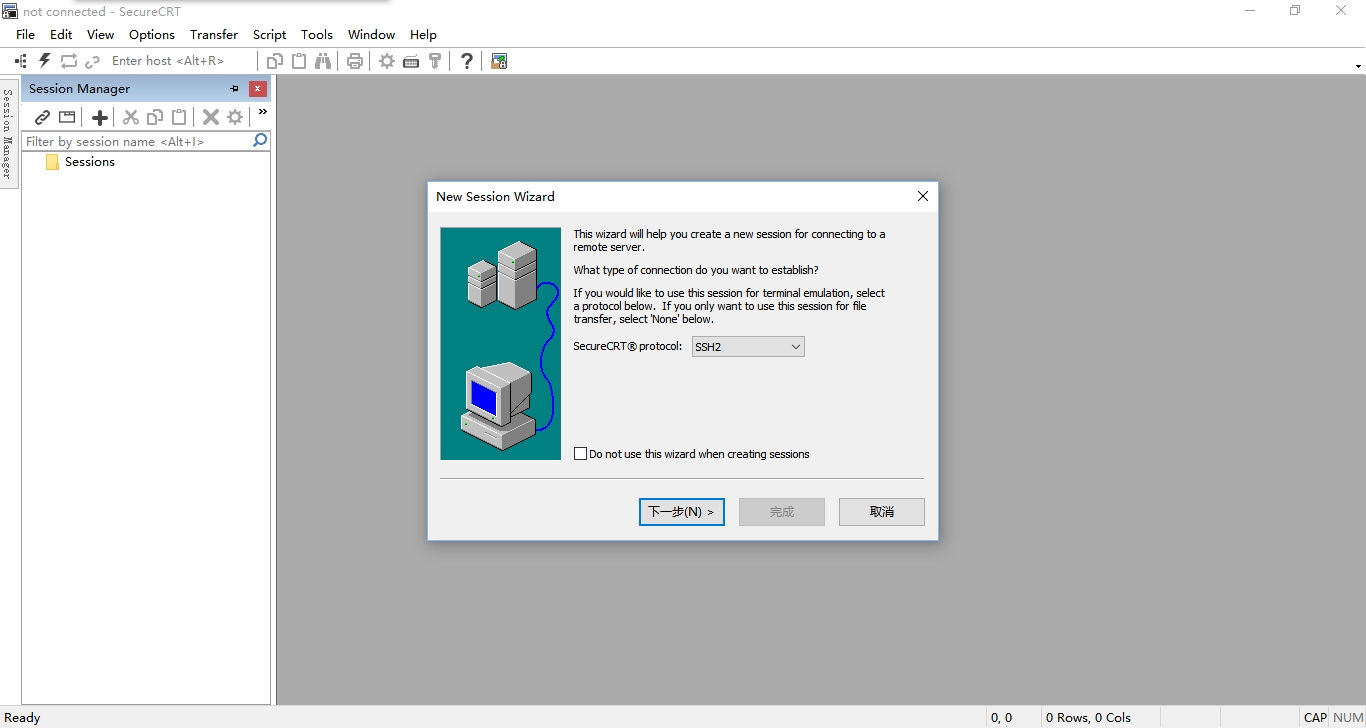Toggle 'Do not use this wizard' checkbox
The height and width of the screenshot is (728, 1366).
click(580, 454)
